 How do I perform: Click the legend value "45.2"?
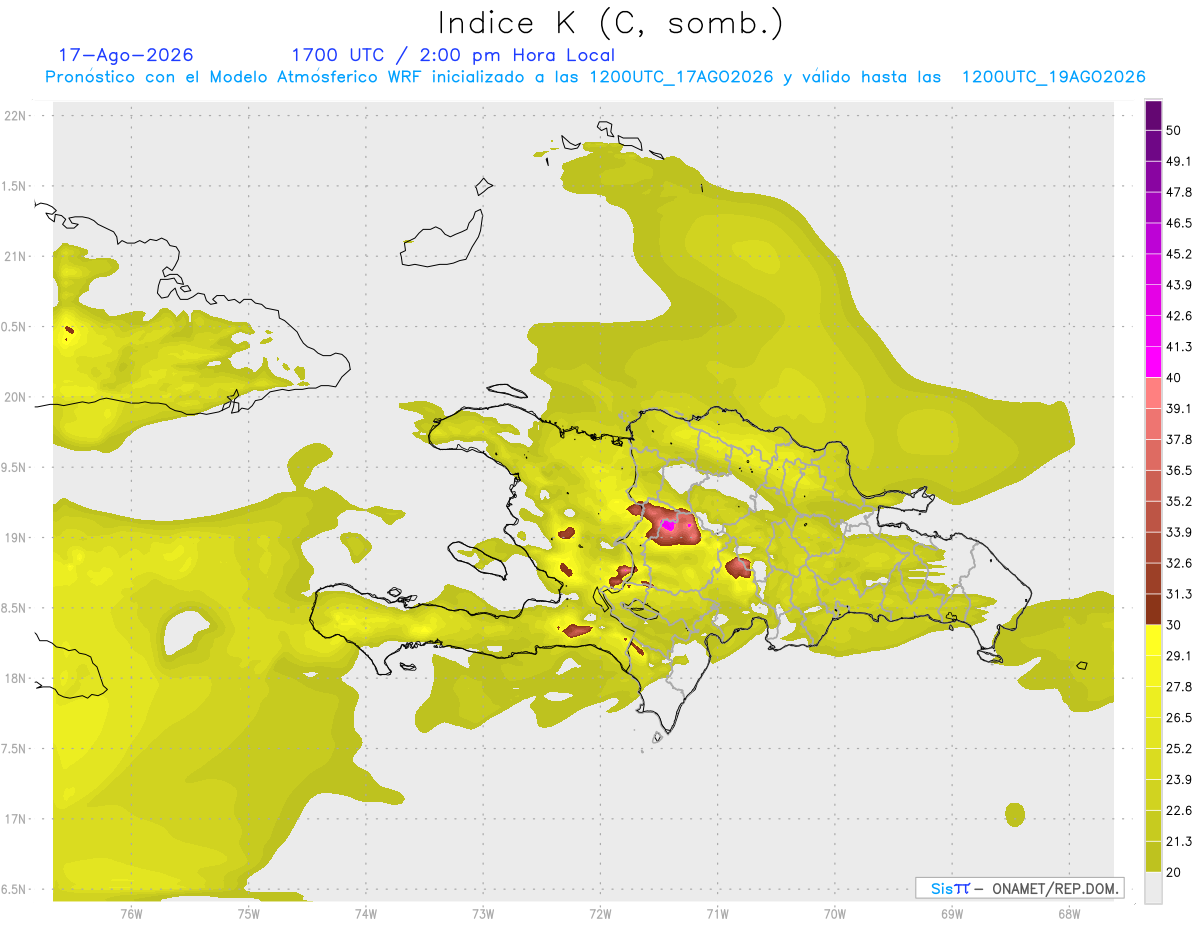1179,254
